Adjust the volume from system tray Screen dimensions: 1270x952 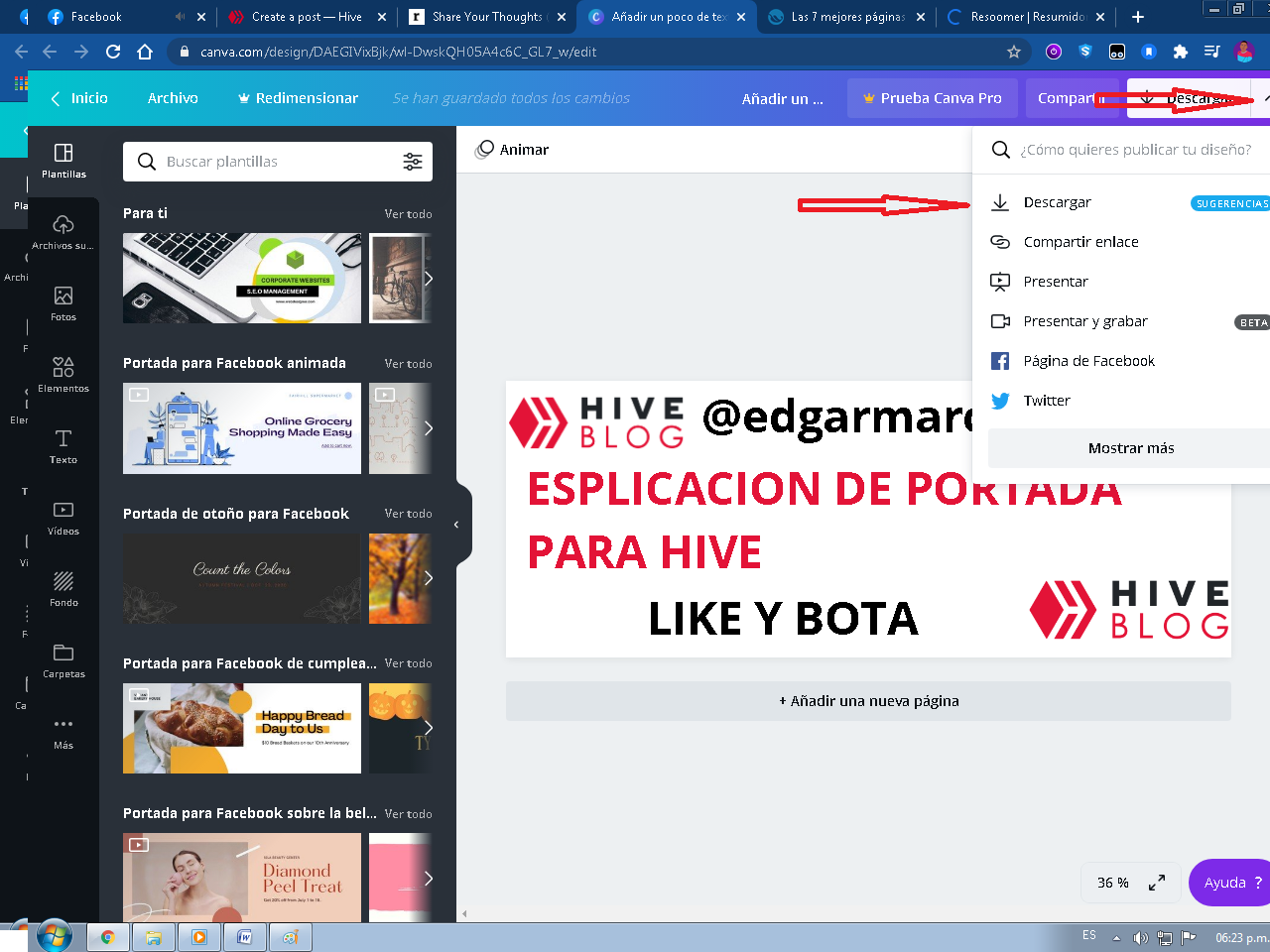[1140, 937]
